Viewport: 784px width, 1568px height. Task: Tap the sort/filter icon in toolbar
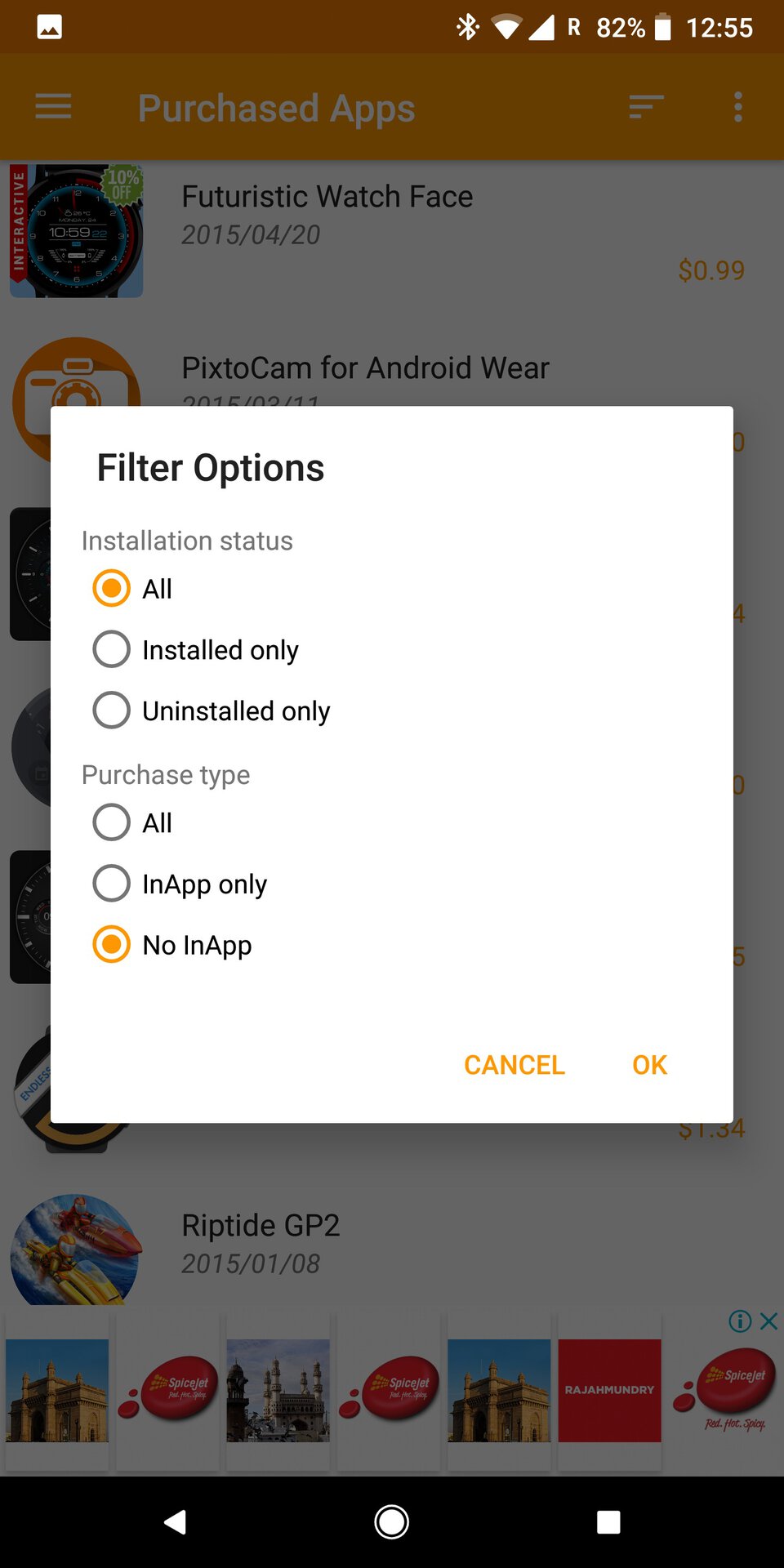click(646, 107)
